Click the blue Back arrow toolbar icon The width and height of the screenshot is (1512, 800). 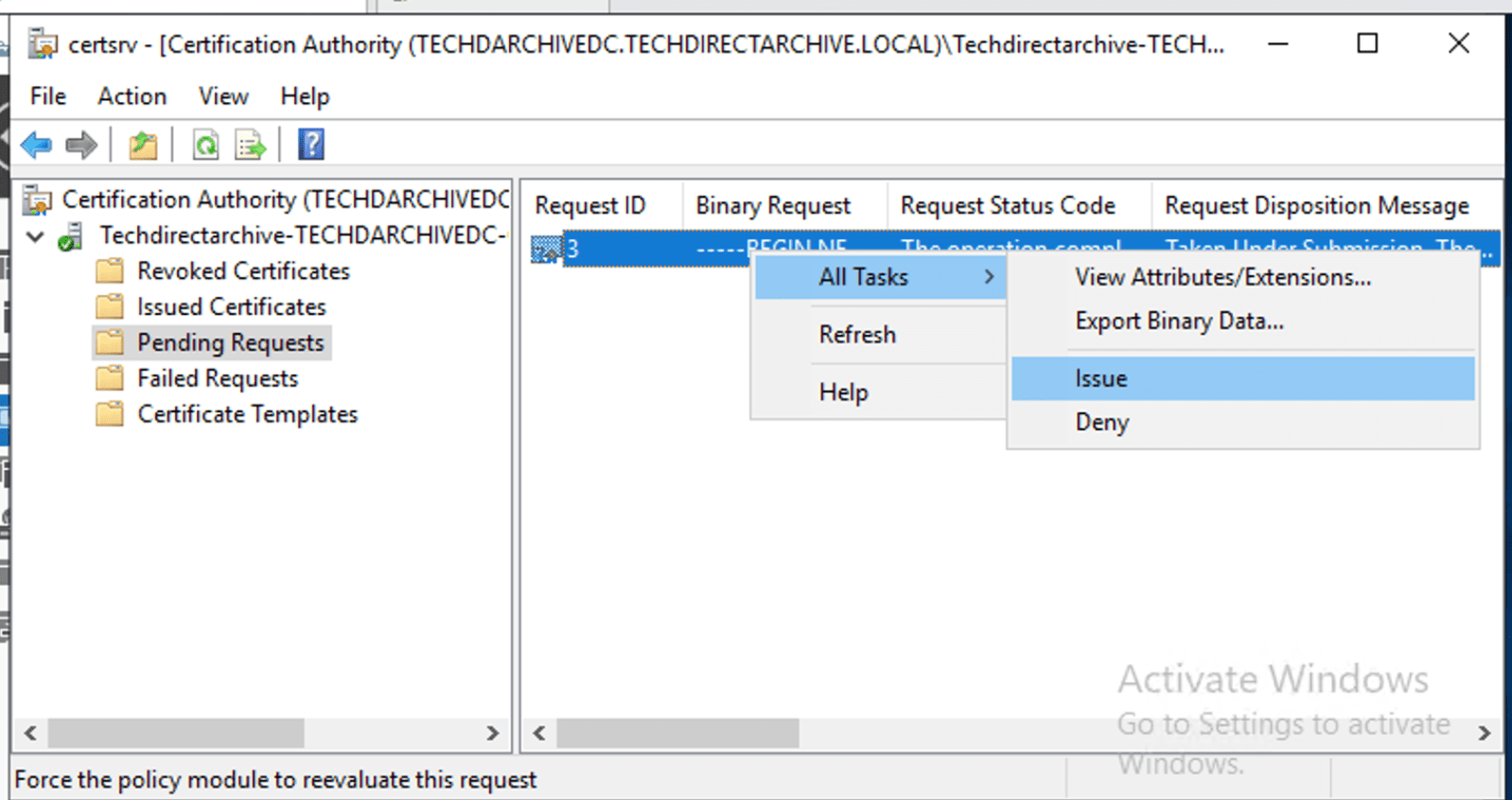pyautogui.click(x=36, y=146)
